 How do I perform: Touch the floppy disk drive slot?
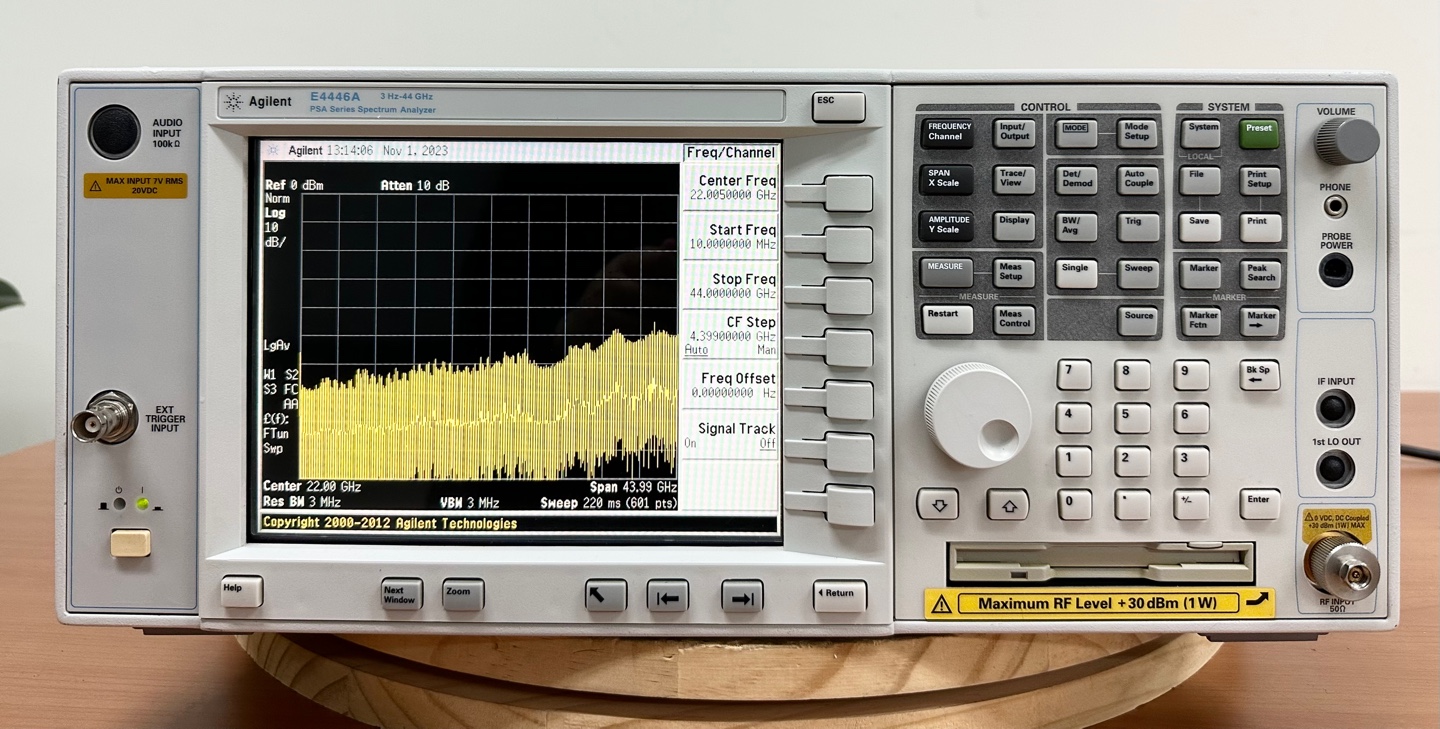tap(1100, 563)
